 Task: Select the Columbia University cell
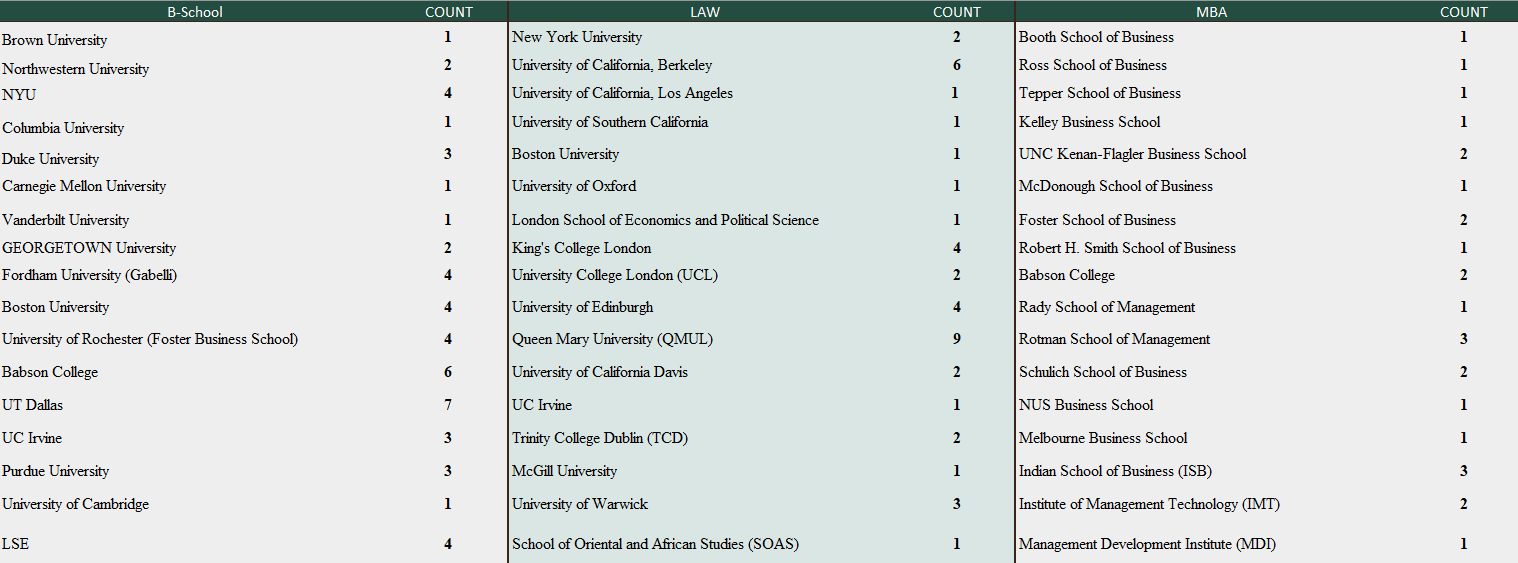coord(63,128)
